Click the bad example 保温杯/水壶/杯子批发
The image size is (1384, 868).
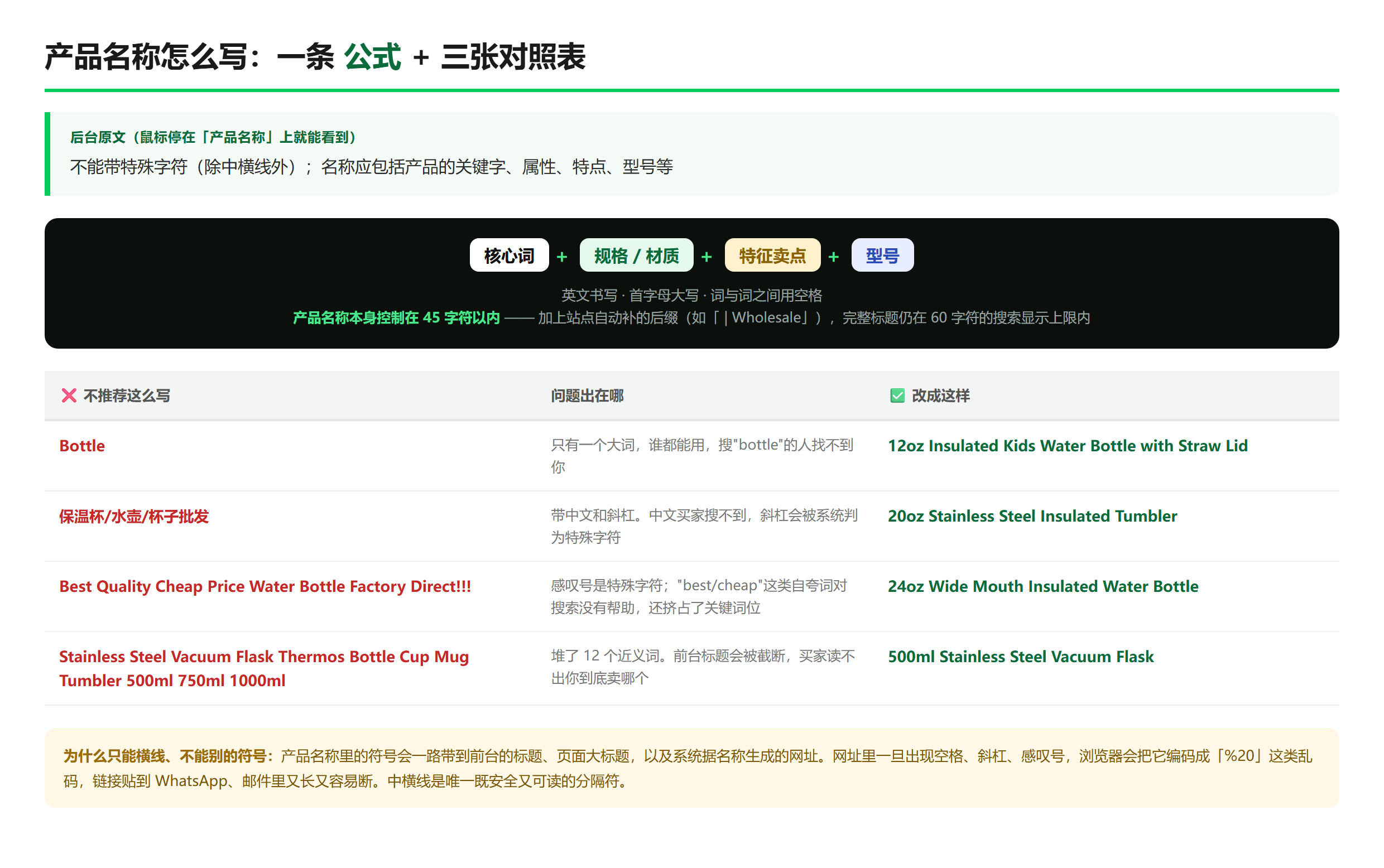pos(134,516)
